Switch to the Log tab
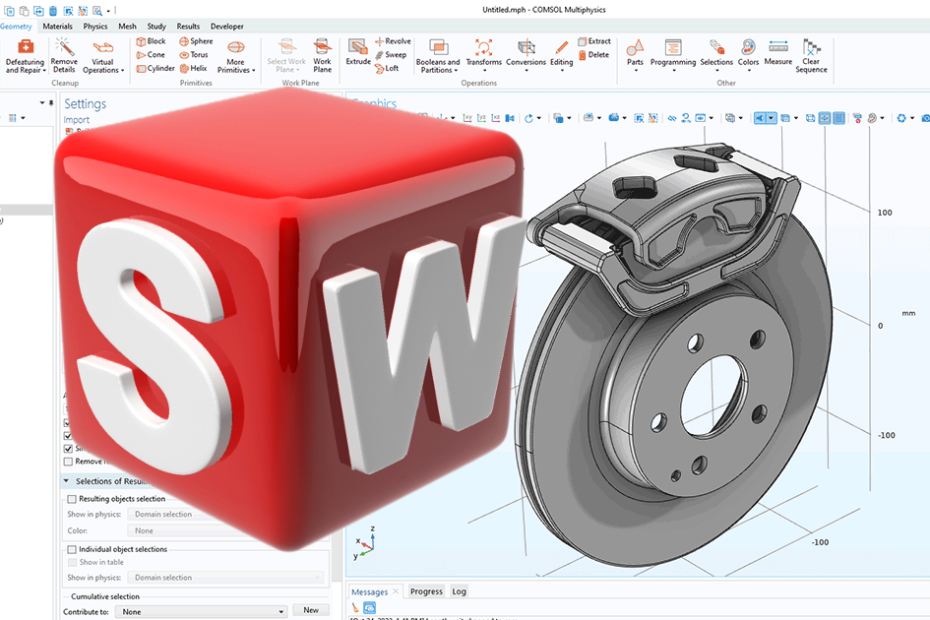Screen dimensions: 930x620 pos(459,592)
